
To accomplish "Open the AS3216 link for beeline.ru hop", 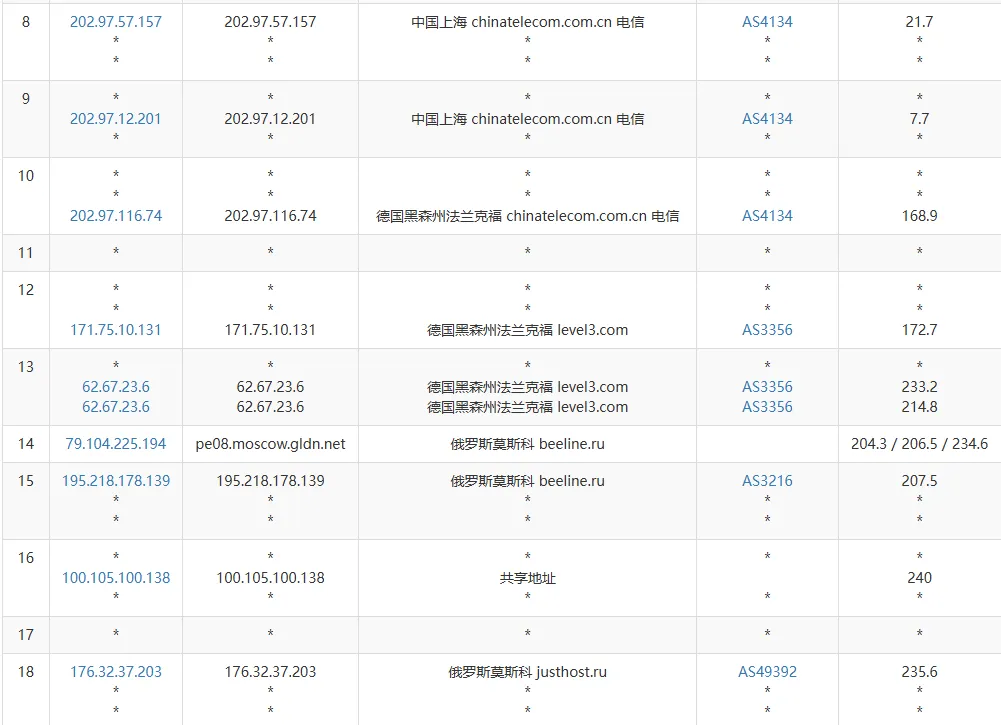I will tap(766, 481).
